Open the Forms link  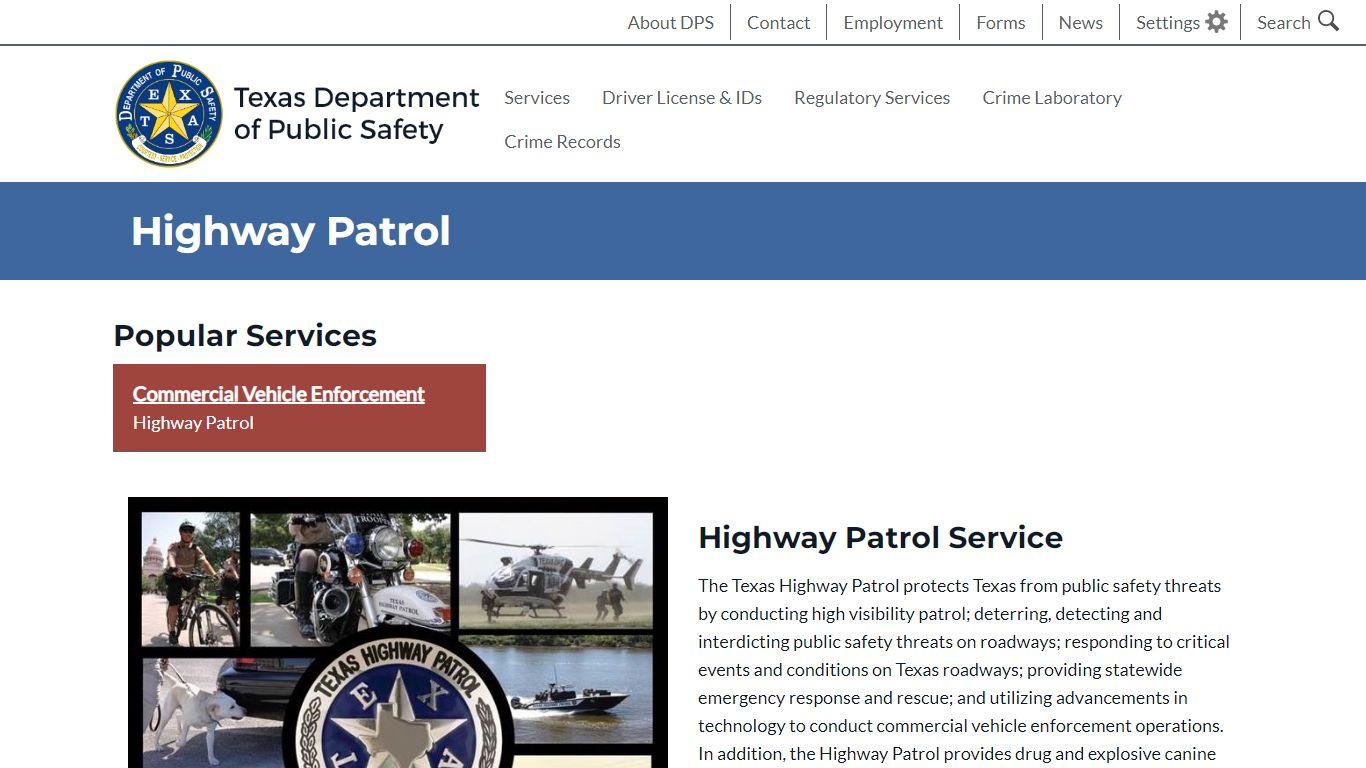tap(1001, 22)
